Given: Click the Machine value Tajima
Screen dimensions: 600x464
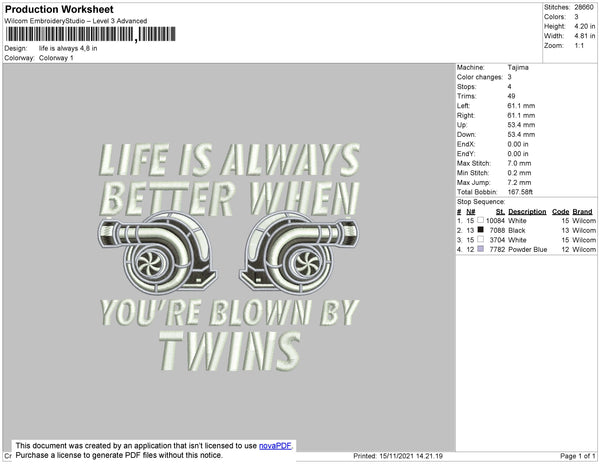Looking at the screenshot, I should pyautogui.click(x=518, y=67).
